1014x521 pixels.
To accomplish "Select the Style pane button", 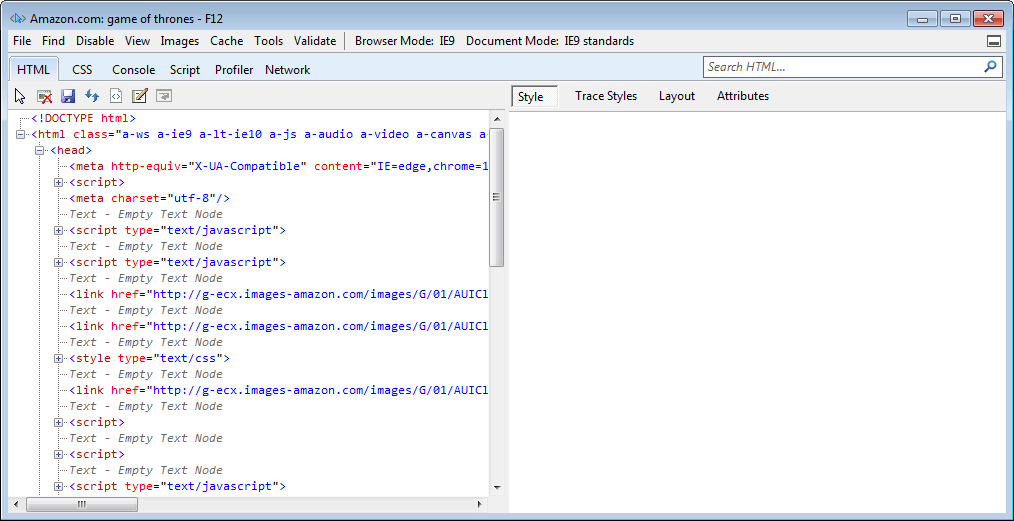I will click(535, 97).
